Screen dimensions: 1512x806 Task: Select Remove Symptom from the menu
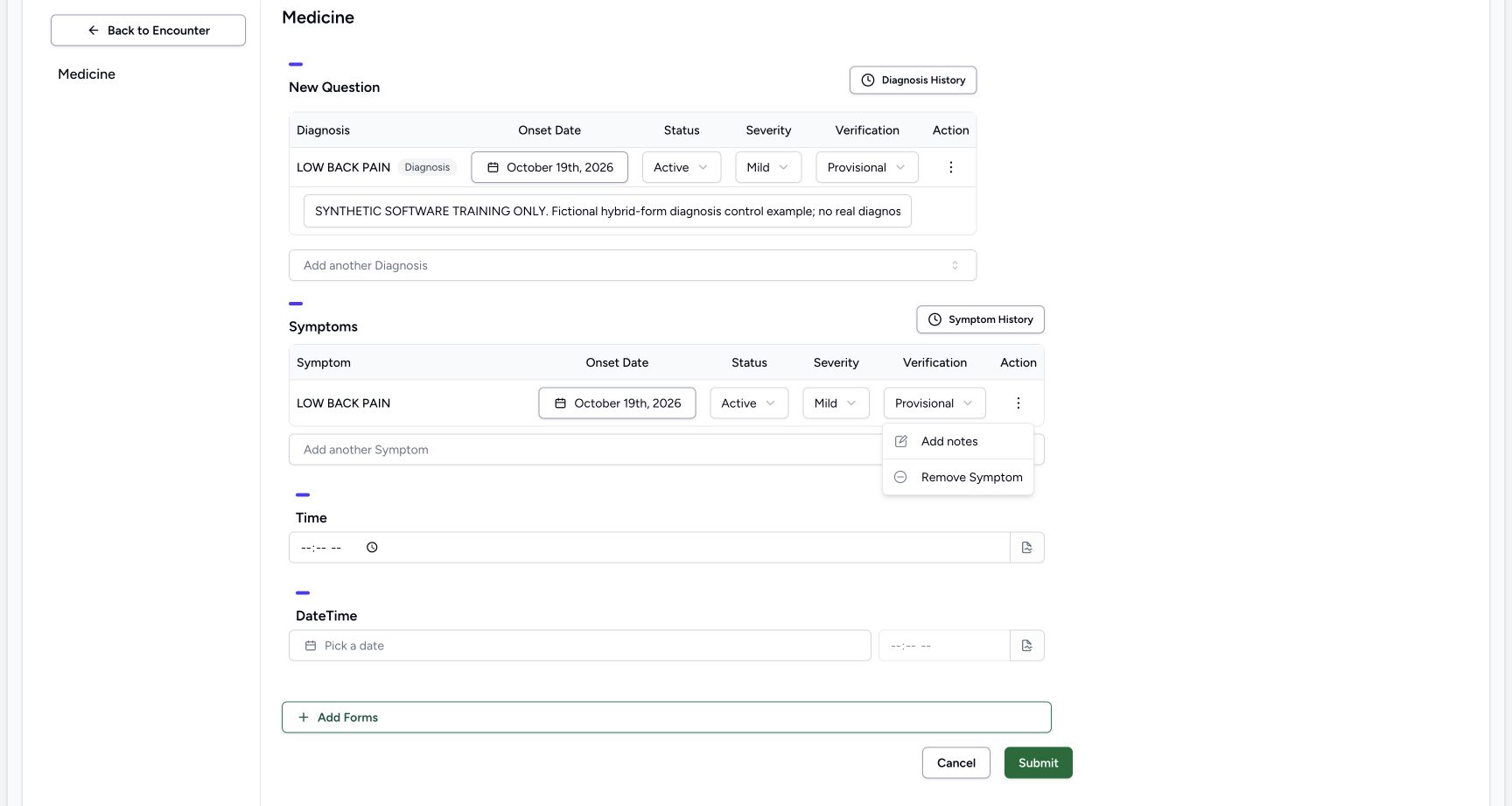pyautogui.click(x=958, y=478)
